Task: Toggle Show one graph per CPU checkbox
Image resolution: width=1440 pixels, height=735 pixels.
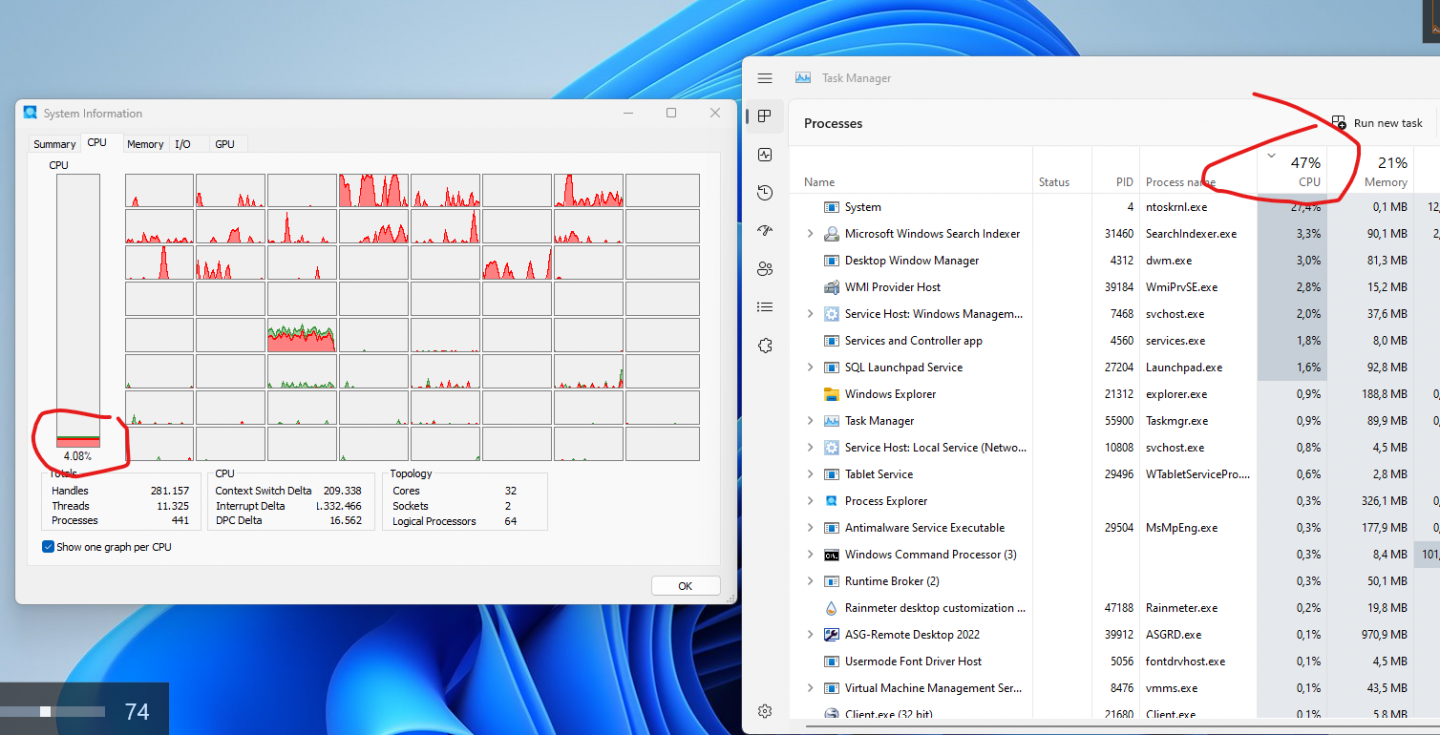Action: click(48, 547)
